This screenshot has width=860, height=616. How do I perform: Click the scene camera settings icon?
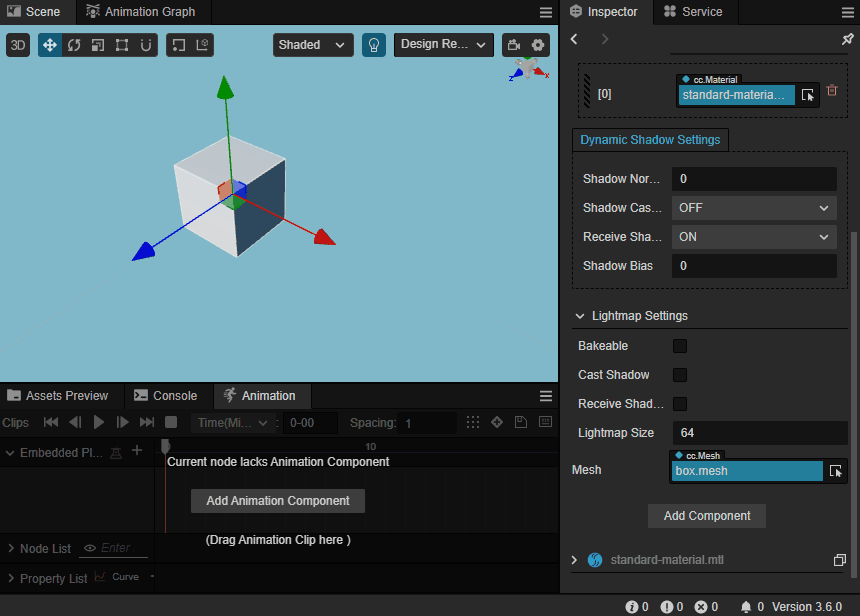click(x=514, y=45)
